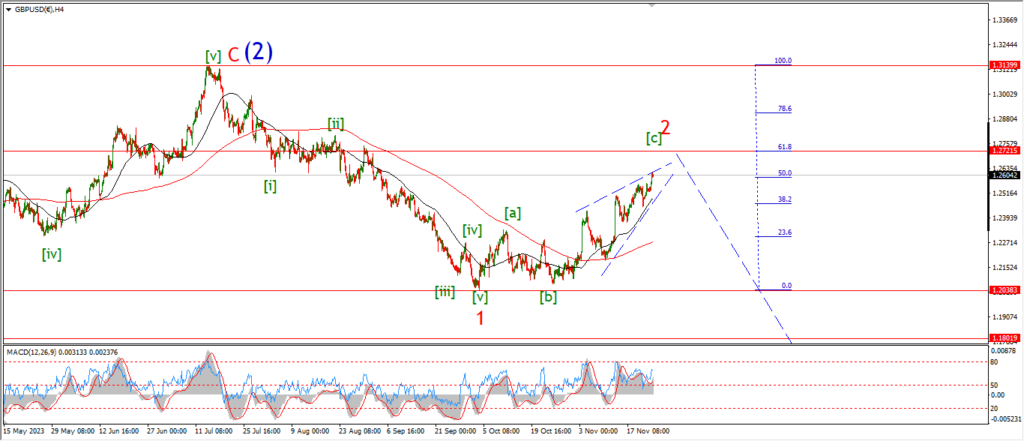Screen dimensions: 1024x441
Task: Select the Fibonacci 23.6 level label
Action: [x=784, y=232]
